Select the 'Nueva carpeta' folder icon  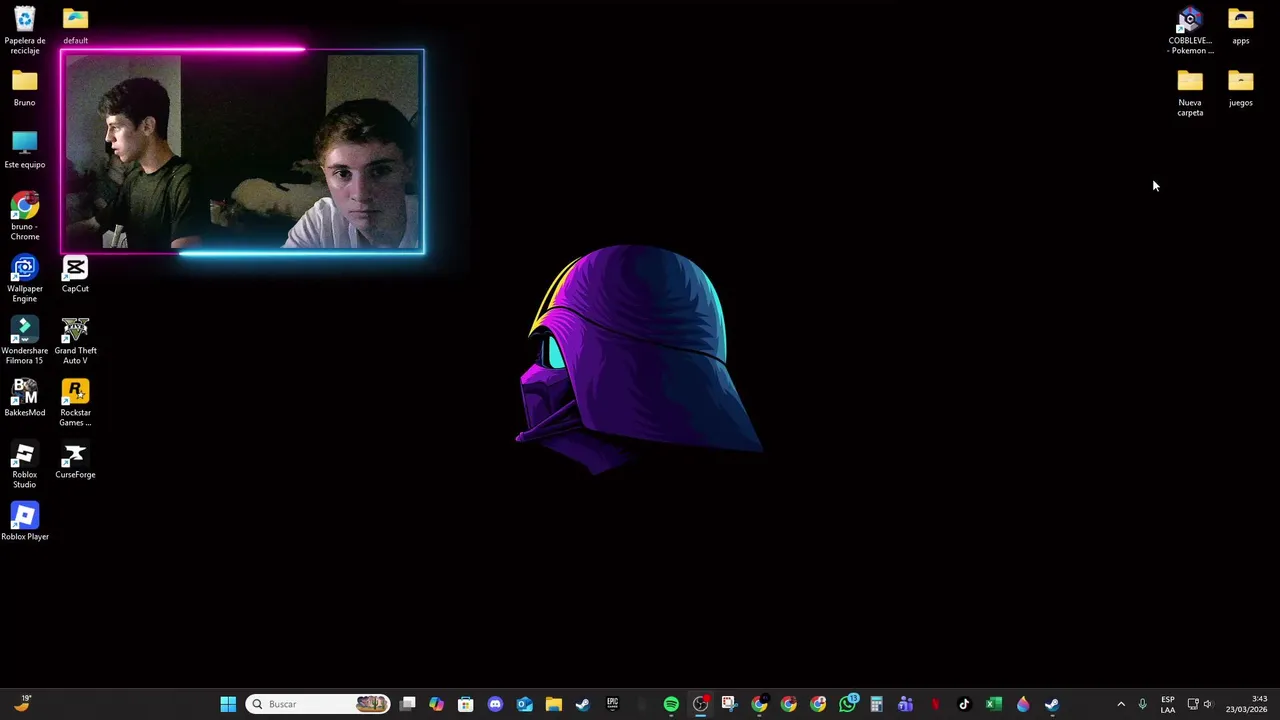[x=1190, y=93]
